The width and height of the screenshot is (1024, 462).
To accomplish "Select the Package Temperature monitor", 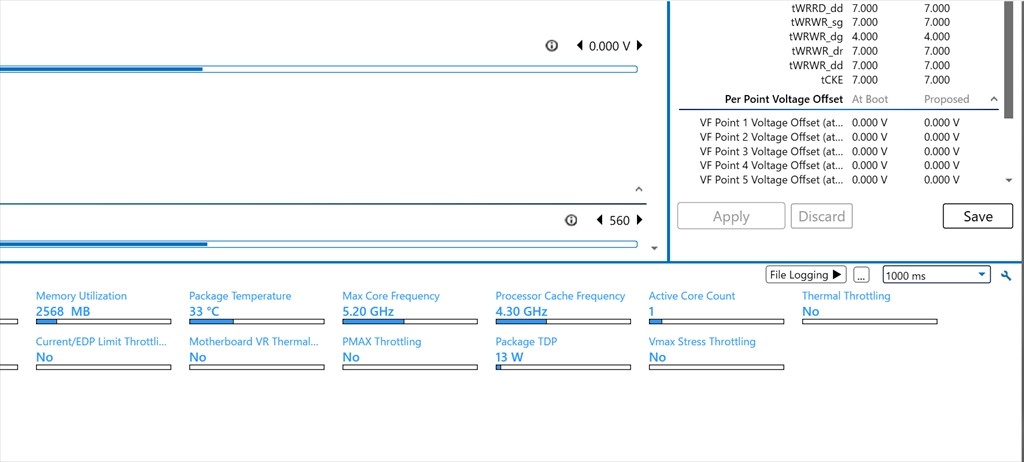I will click(240, 296).
